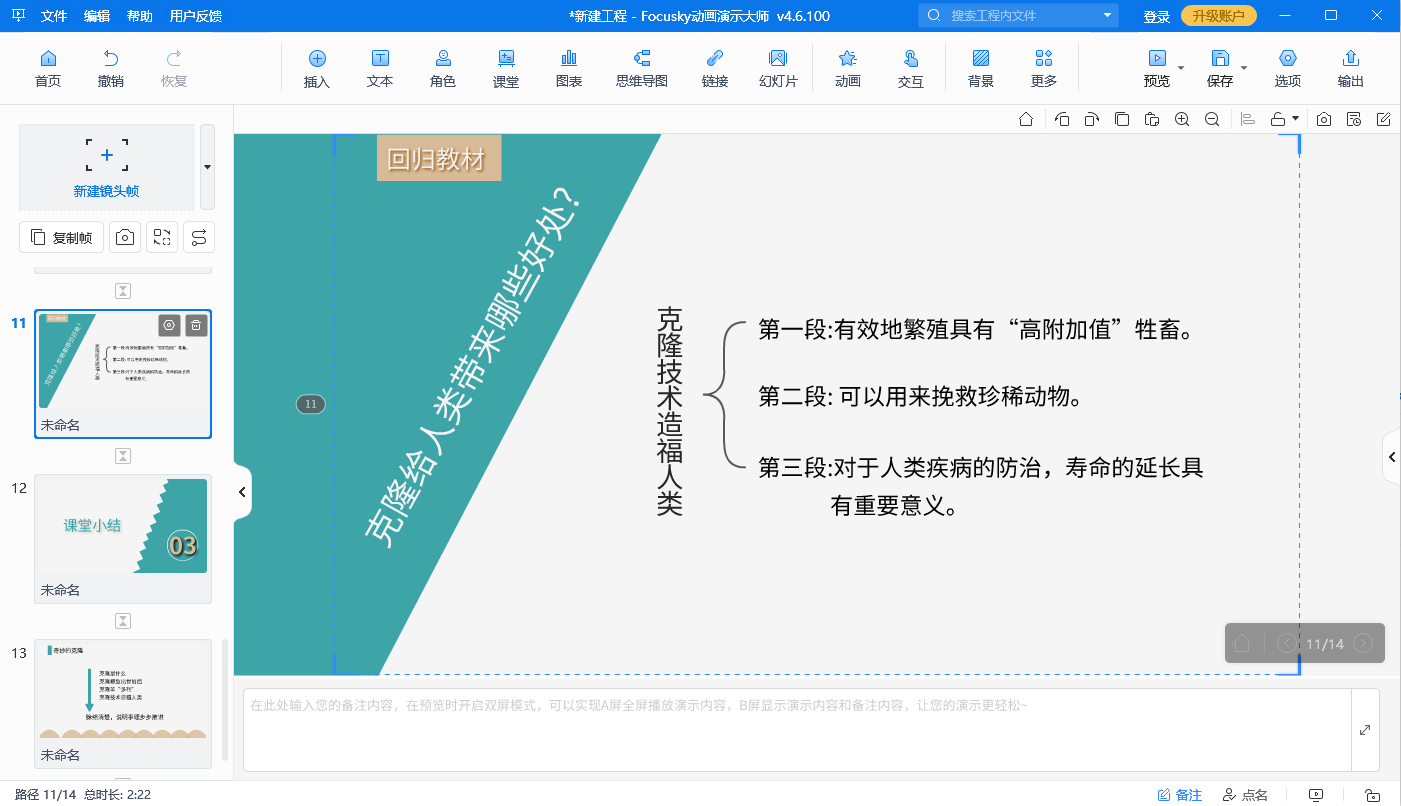Expand the lock options dropdown arrow
This screenshot has height=806, width=1401.
[1296, 118]
